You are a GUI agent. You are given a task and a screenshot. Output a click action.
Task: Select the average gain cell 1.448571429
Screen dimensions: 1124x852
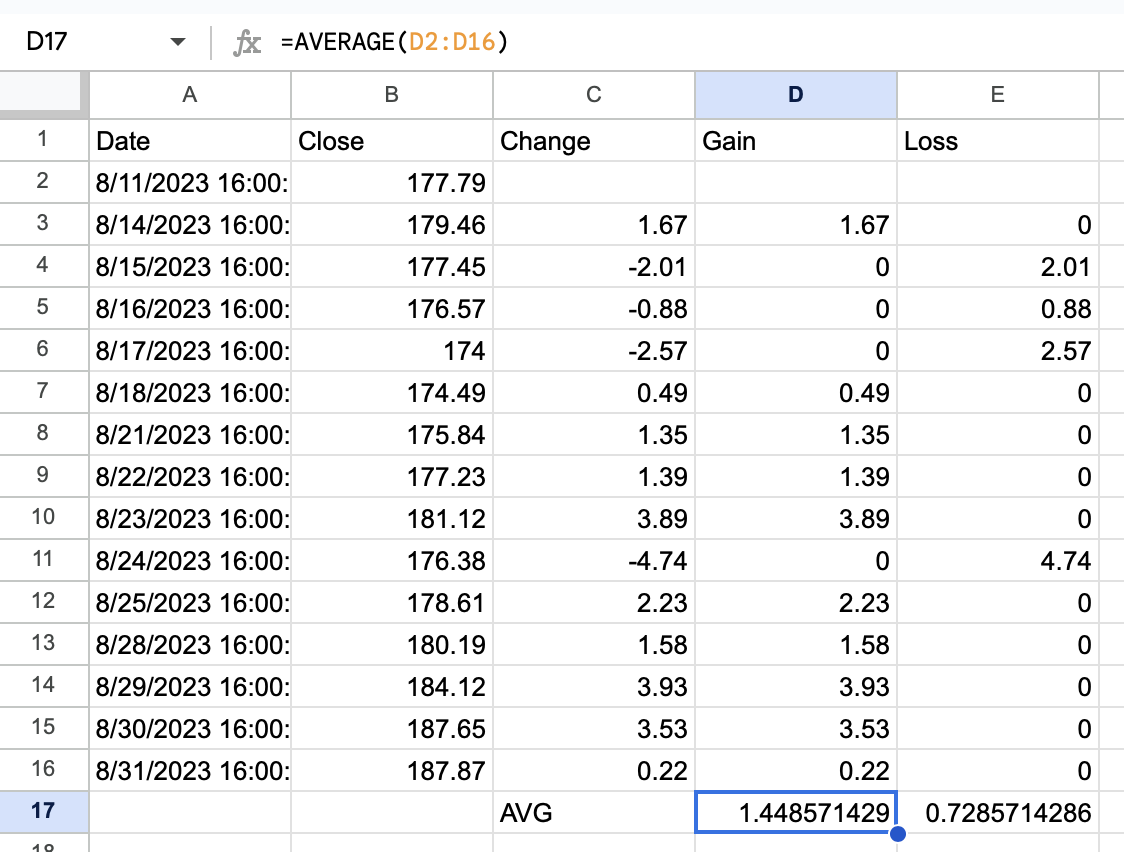796,813
